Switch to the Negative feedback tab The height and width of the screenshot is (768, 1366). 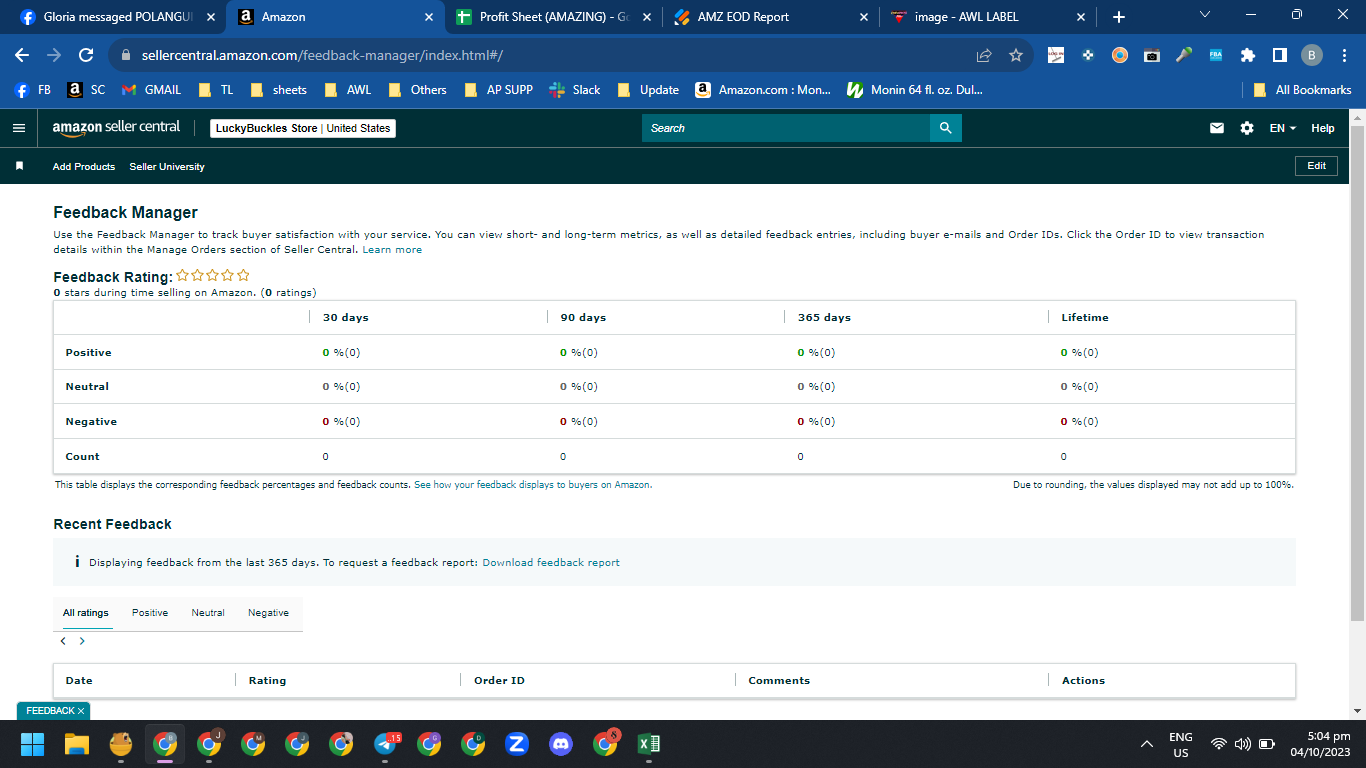click(268, 612)
